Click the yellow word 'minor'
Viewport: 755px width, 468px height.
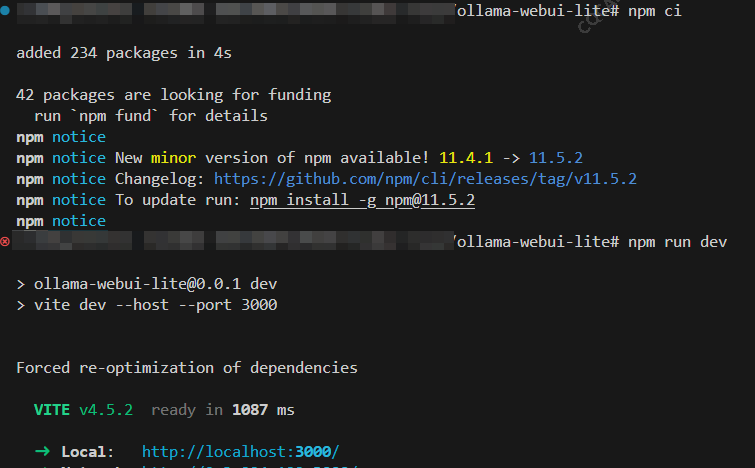coord(173,158)
